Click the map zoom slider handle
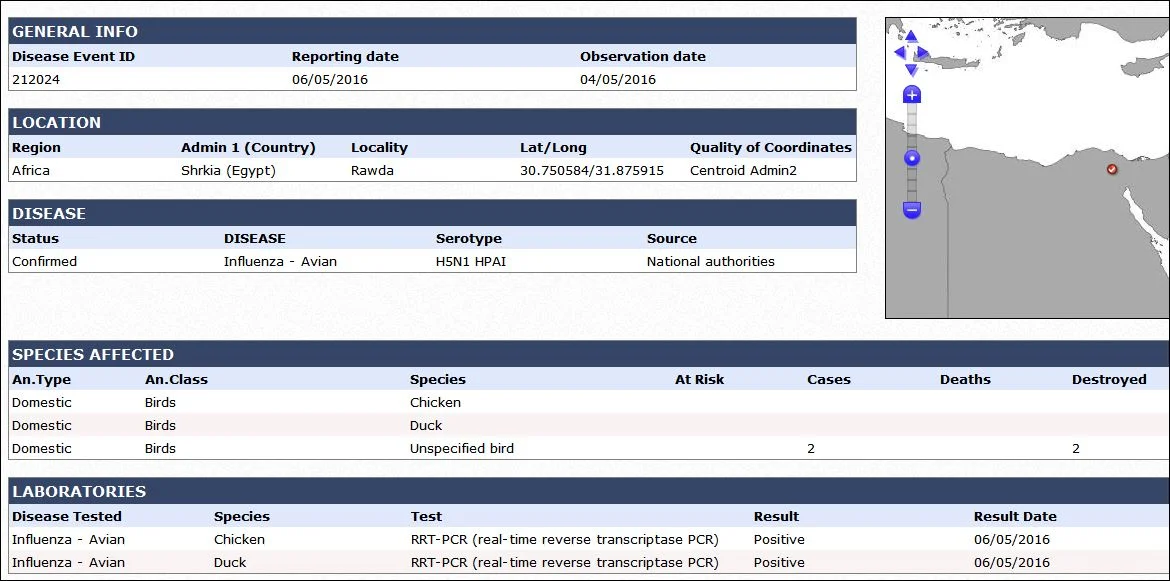The image size is (1170, 581). 912,159
